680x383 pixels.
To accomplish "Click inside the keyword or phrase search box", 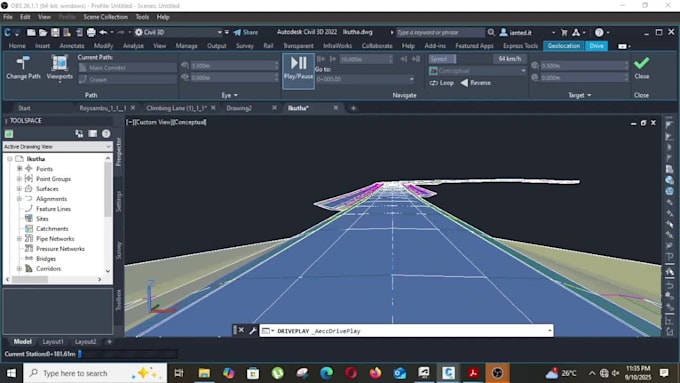I will pos(440,33).
